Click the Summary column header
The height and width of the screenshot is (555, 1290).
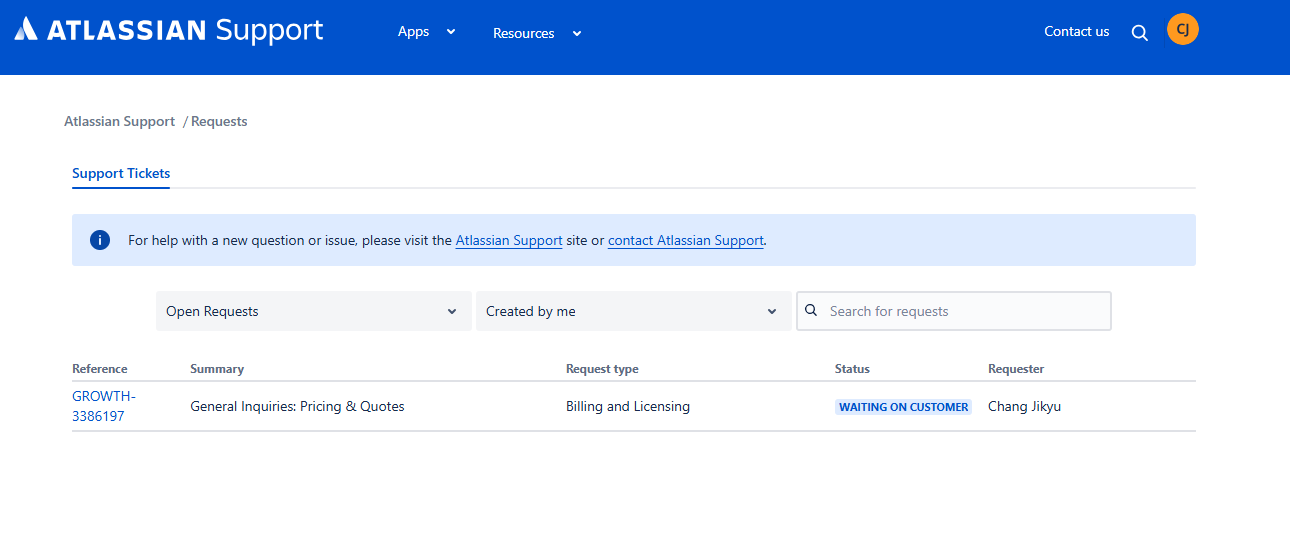pos(217,369)
